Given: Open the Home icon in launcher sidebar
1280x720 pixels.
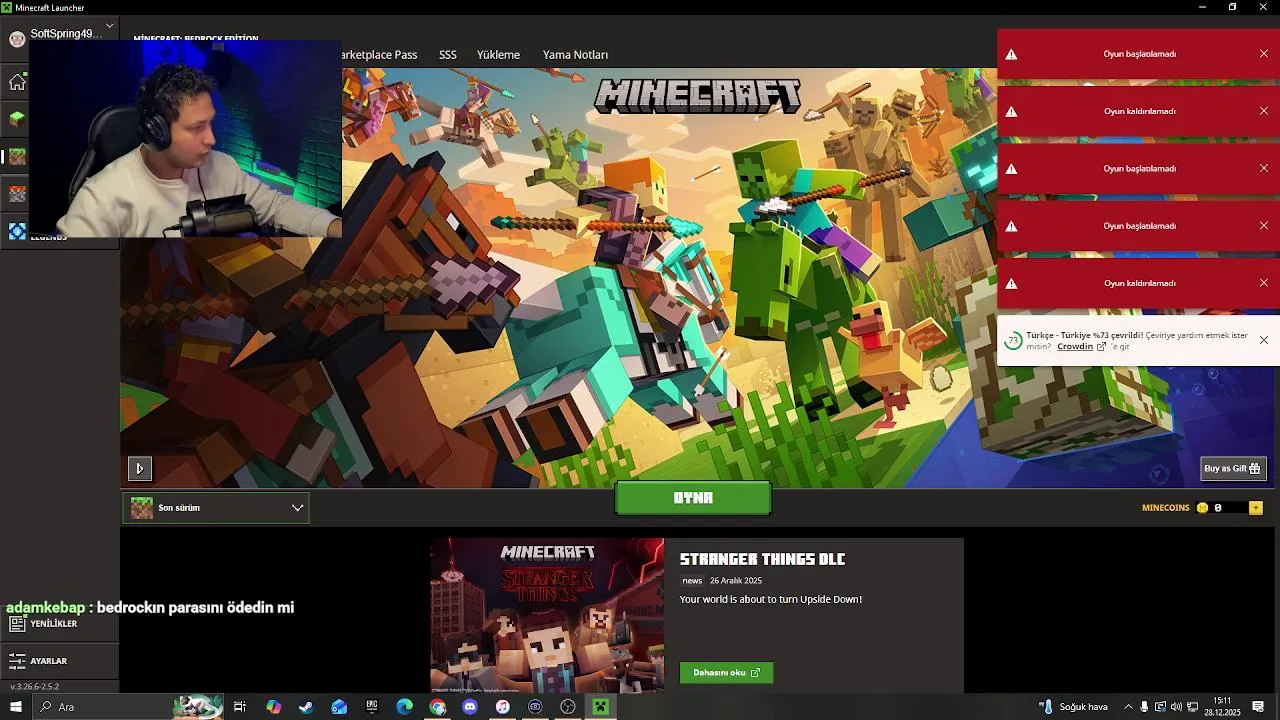Looking at the screenshot, I should pyautogui.click(x=17, y=82).
